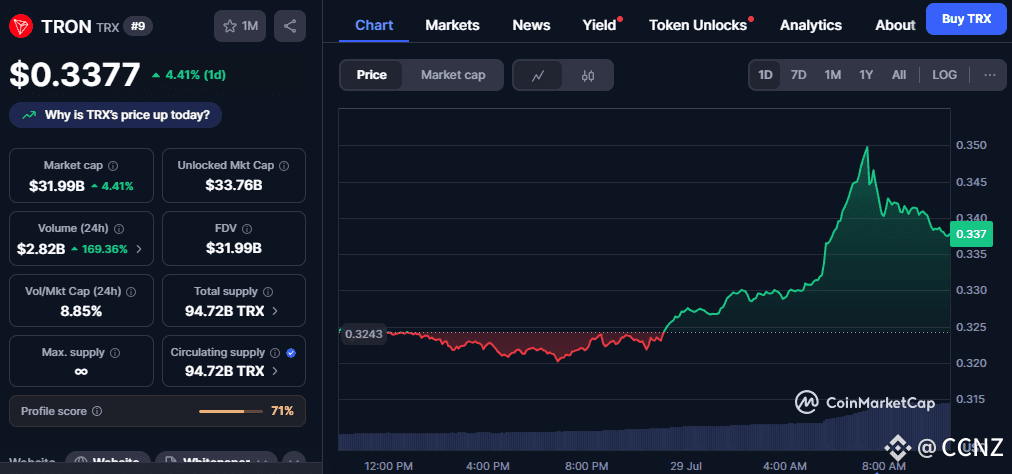Select 1M time range
This screenshot has width=1012, height=474.
point(833,75)
